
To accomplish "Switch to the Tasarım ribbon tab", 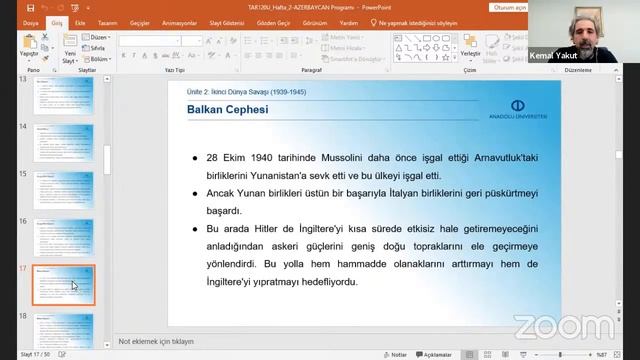I will pos(107,23).
